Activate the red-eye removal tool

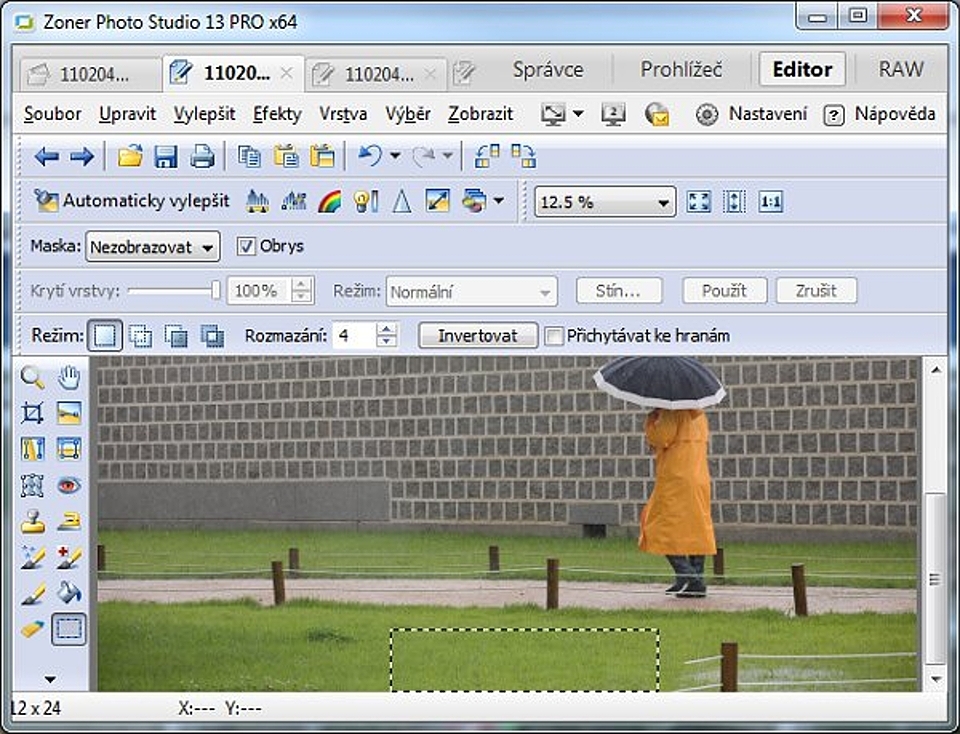pyautogui.click(x=69, y=485)
